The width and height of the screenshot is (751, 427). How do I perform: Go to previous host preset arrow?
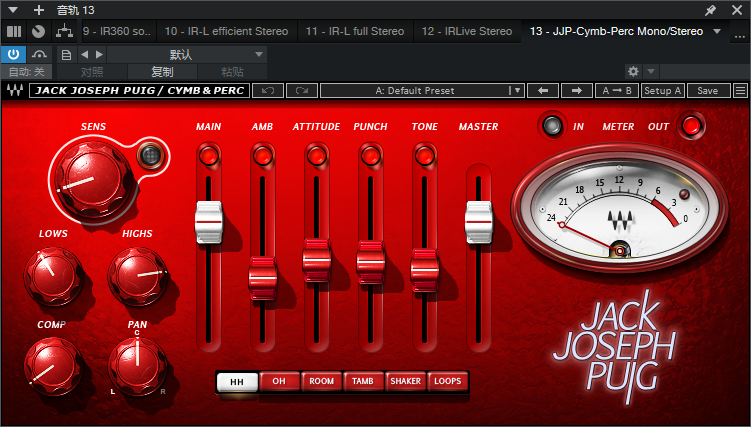tap(84, 55)
